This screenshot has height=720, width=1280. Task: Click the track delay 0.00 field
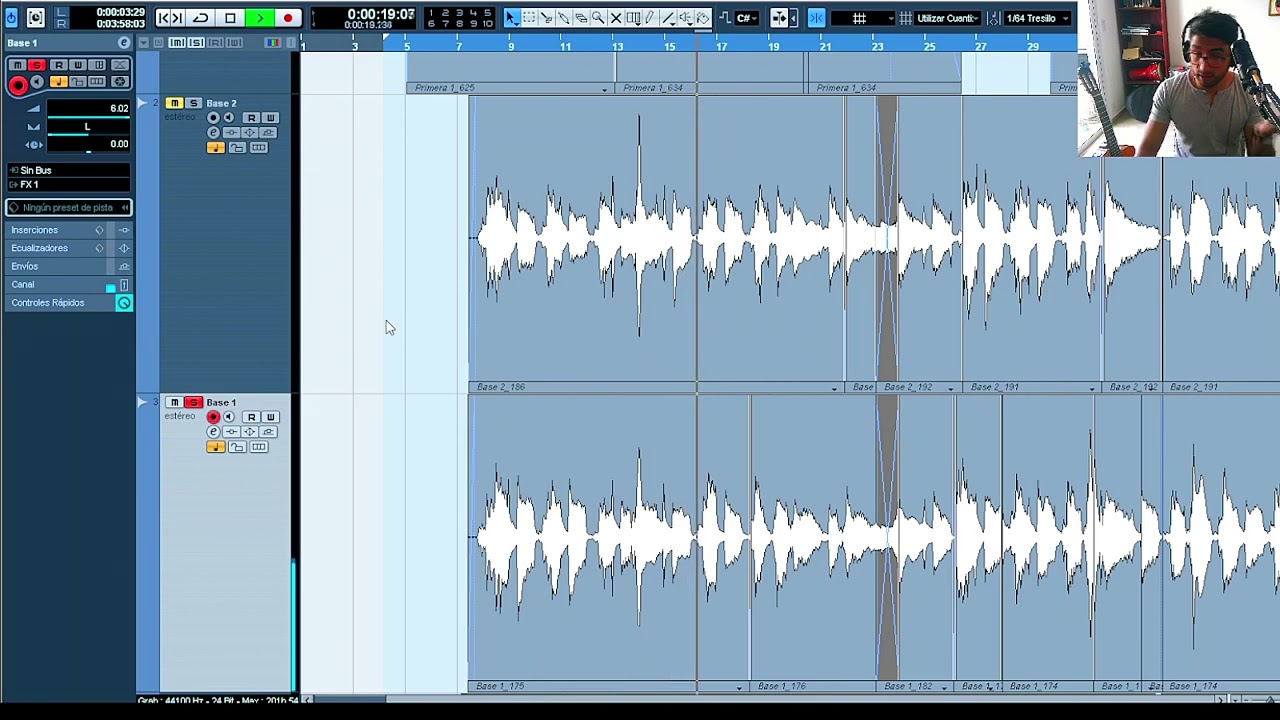pyautogui.click(x=88, y=144)
